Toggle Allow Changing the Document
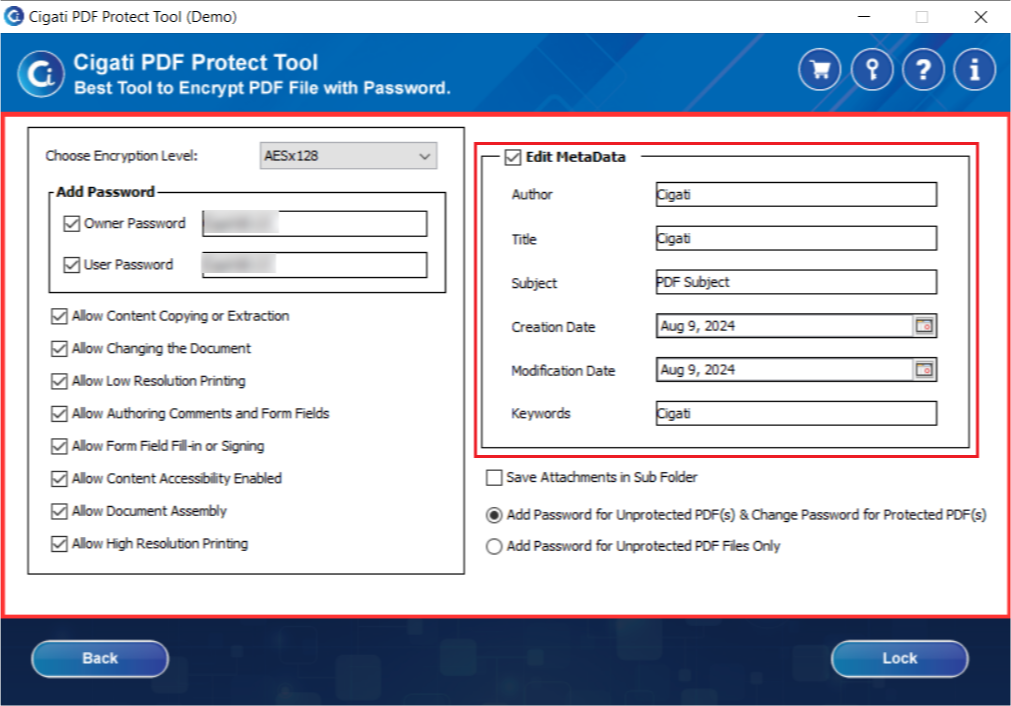Screen dimensions: 1011x706 [59, 349]
